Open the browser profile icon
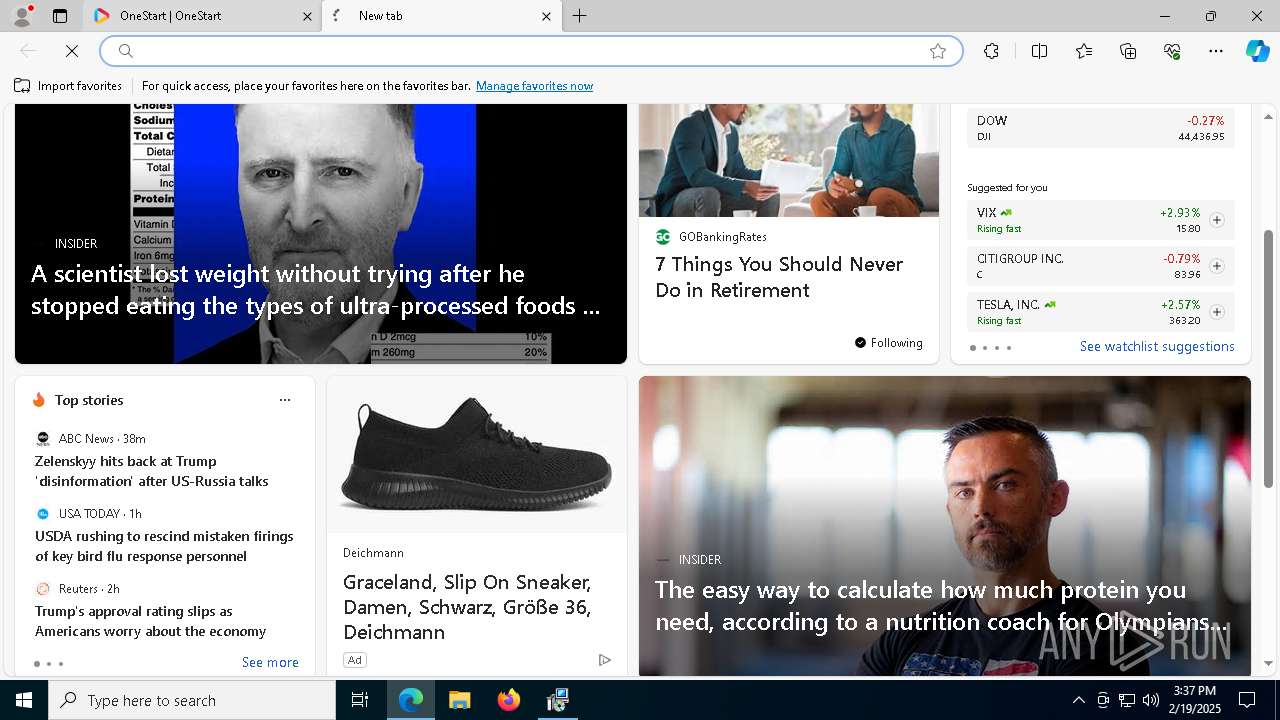The height and width of the screenshot is (720, 1280). click(x=22, y=16)
